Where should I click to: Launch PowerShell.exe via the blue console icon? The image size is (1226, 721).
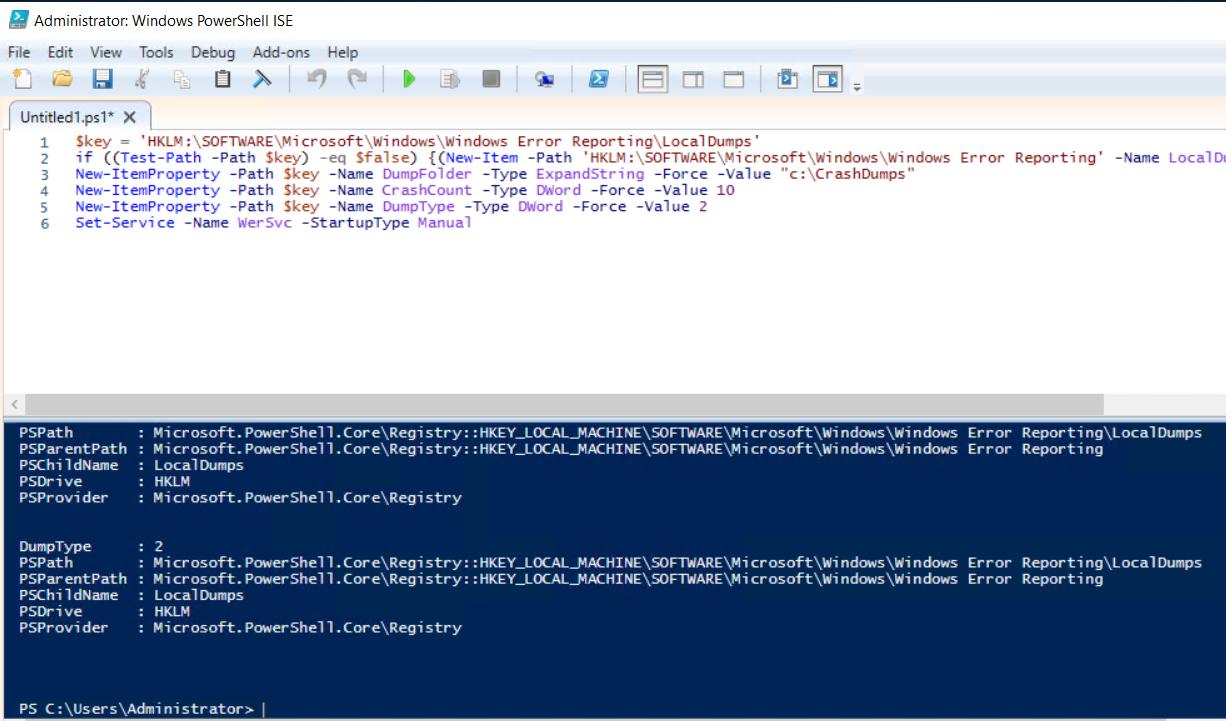(598, 78)
